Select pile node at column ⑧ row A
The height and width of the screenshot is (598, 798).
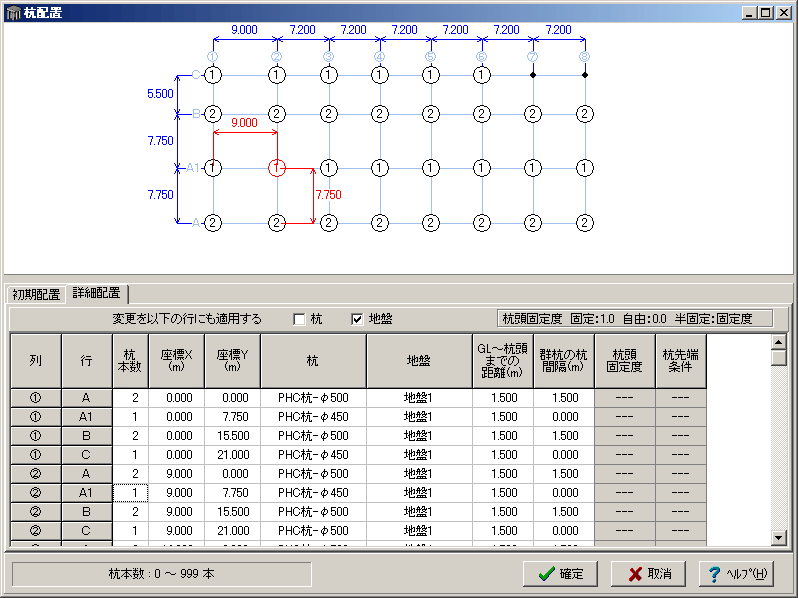(585, 223)
